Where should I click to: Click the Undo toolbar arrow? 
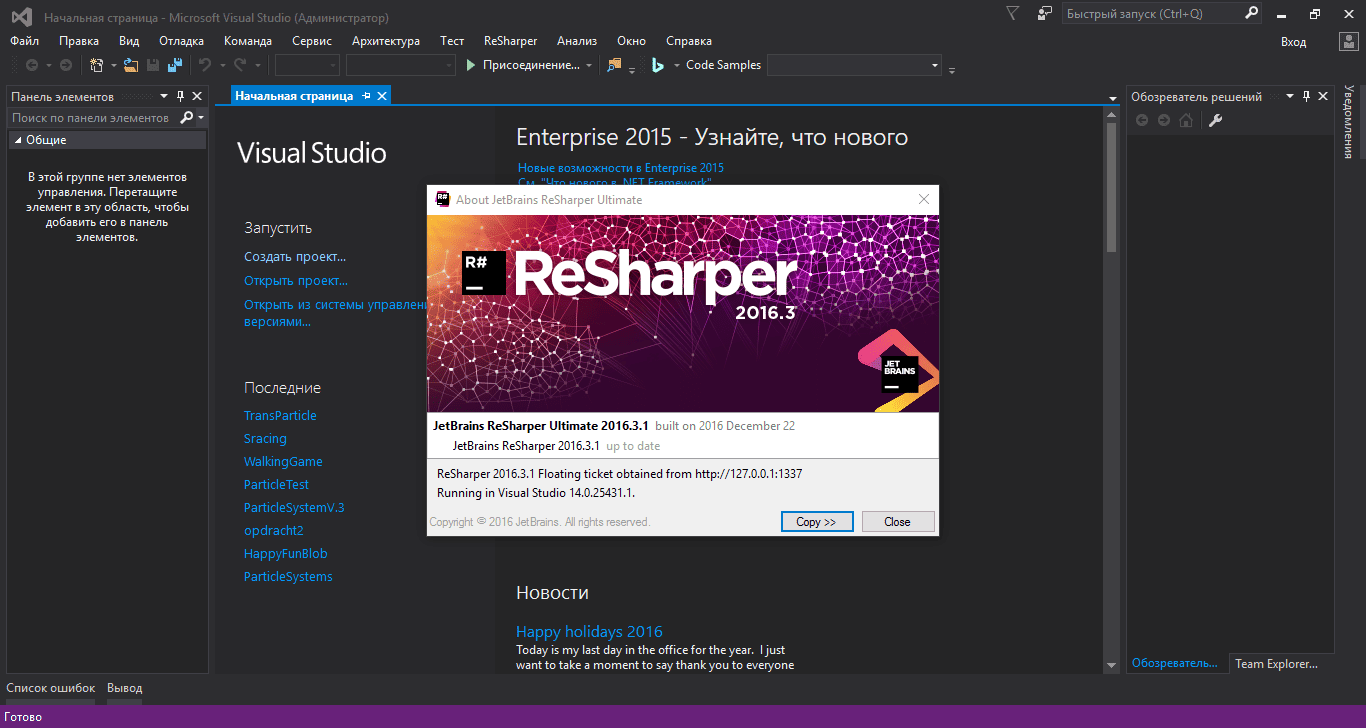tap(204, 65)
